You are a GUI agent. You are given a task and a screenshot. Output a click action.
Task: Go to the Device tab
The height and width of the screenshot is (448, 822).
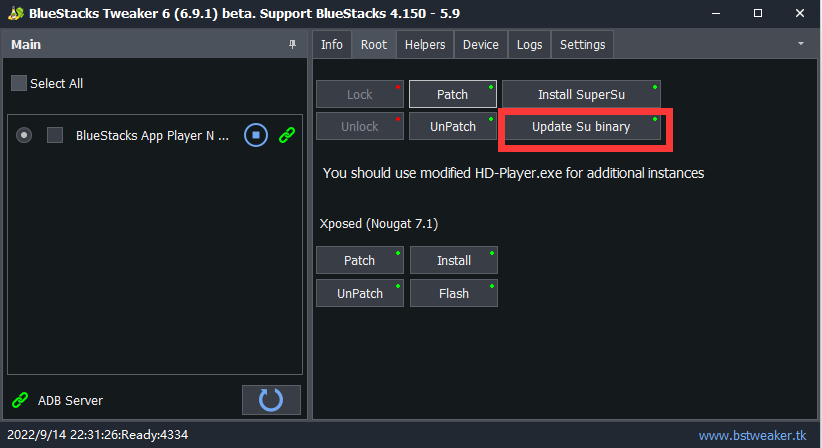[480, 44]
